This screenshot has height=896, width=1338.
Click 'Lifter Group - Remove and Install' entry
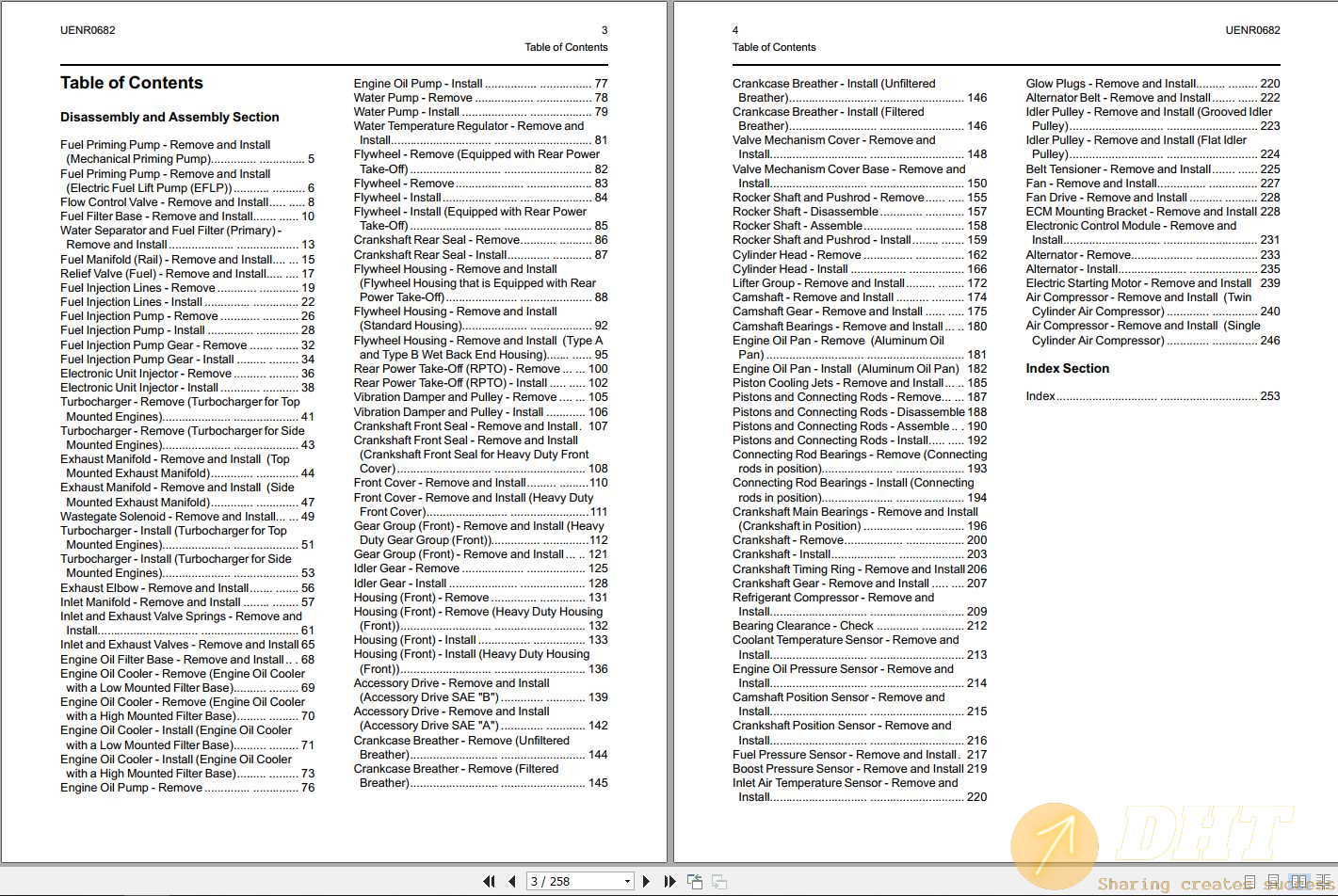coord(860,282)
